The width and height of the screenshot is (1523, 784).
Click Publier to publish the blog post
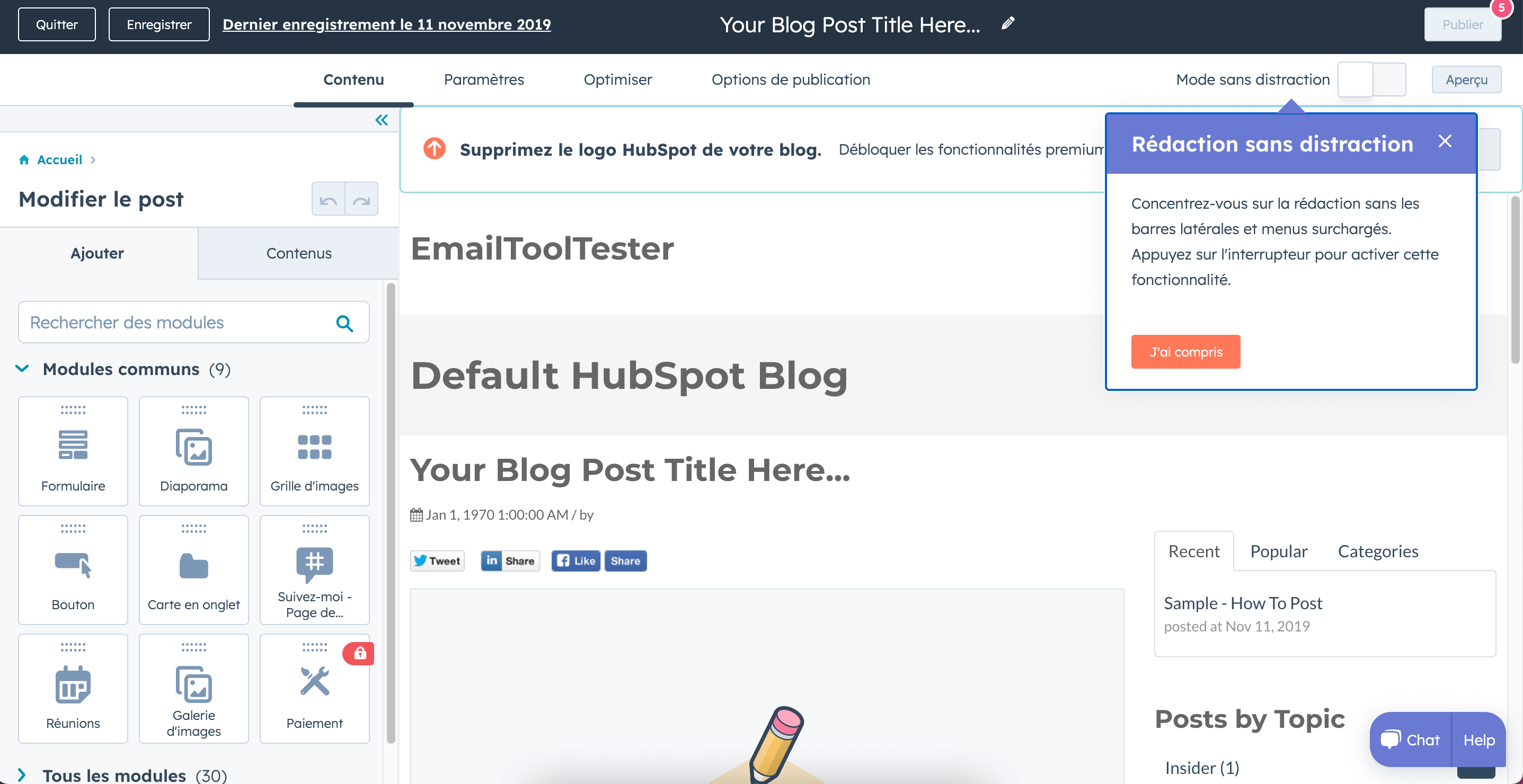pyautogui.click(x=1462, y=25)
